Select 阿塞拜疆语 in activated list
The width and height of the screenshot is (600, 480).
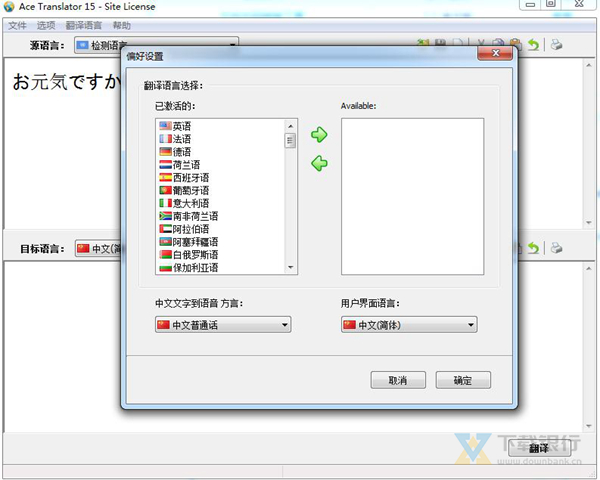coord(221,242)
